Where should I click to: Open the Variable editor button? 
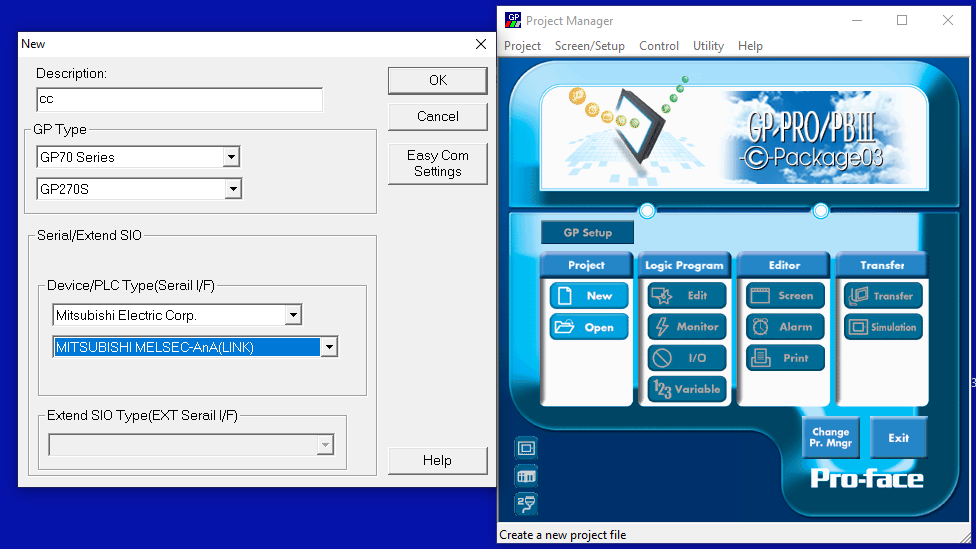[687, 389]
